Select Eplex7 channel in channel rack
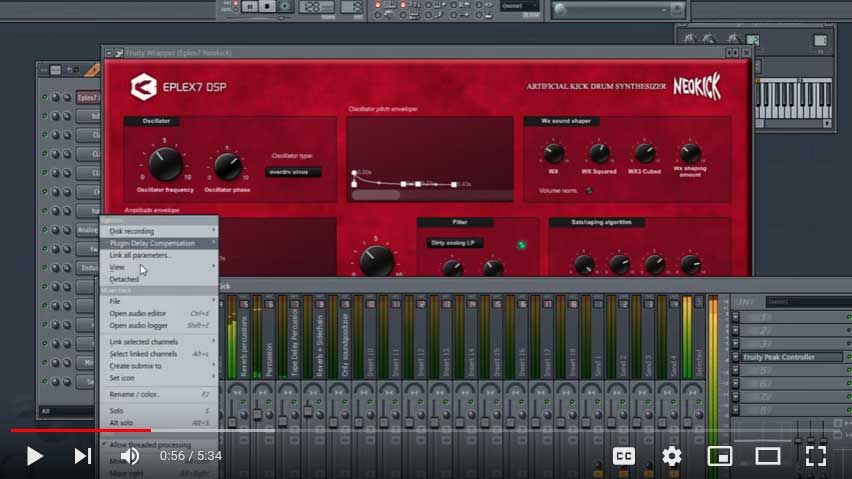852x479 pixels. [88, 98]
